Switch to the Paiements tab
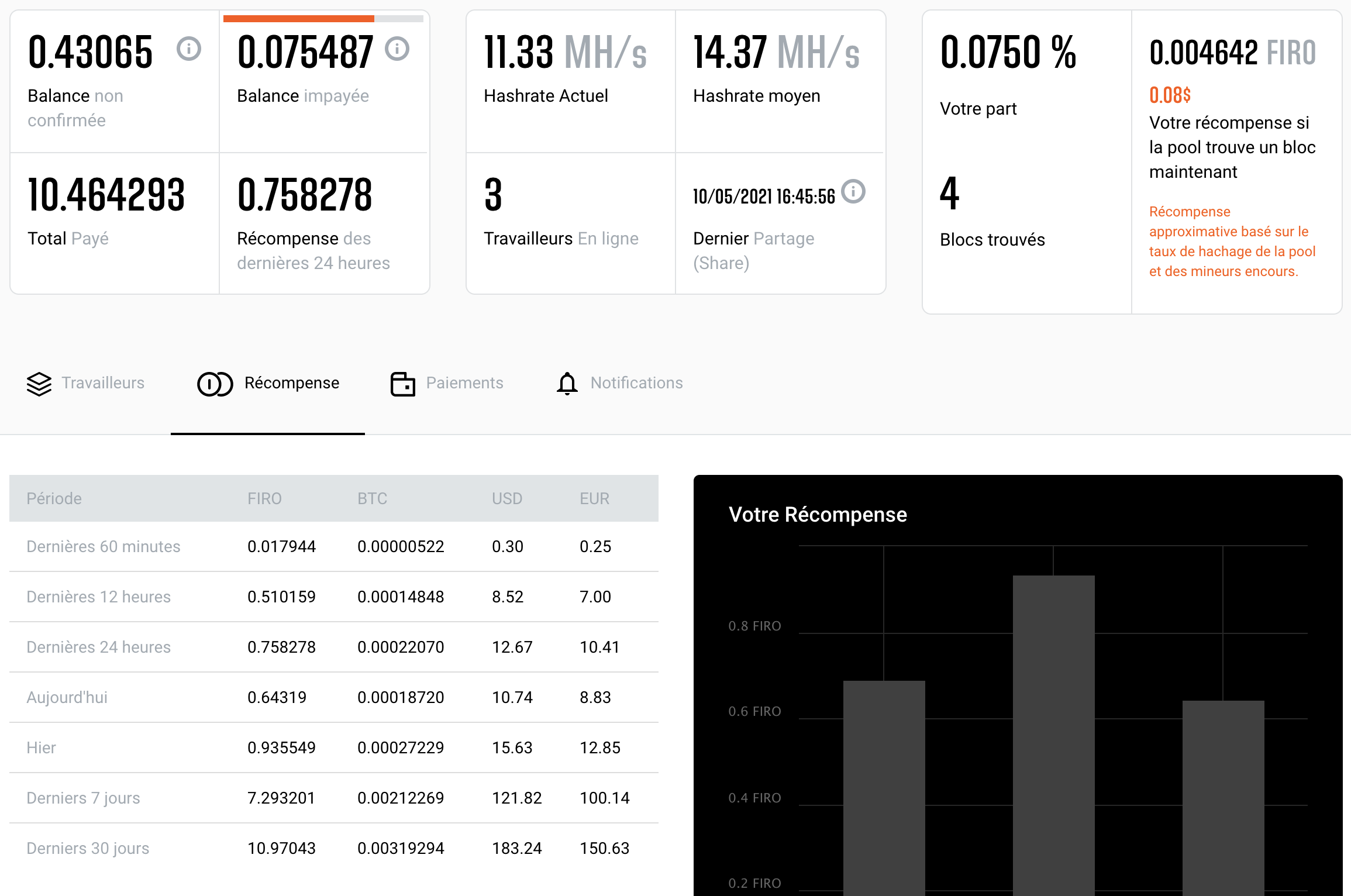The image size is (1351, 896). [447, 383]
